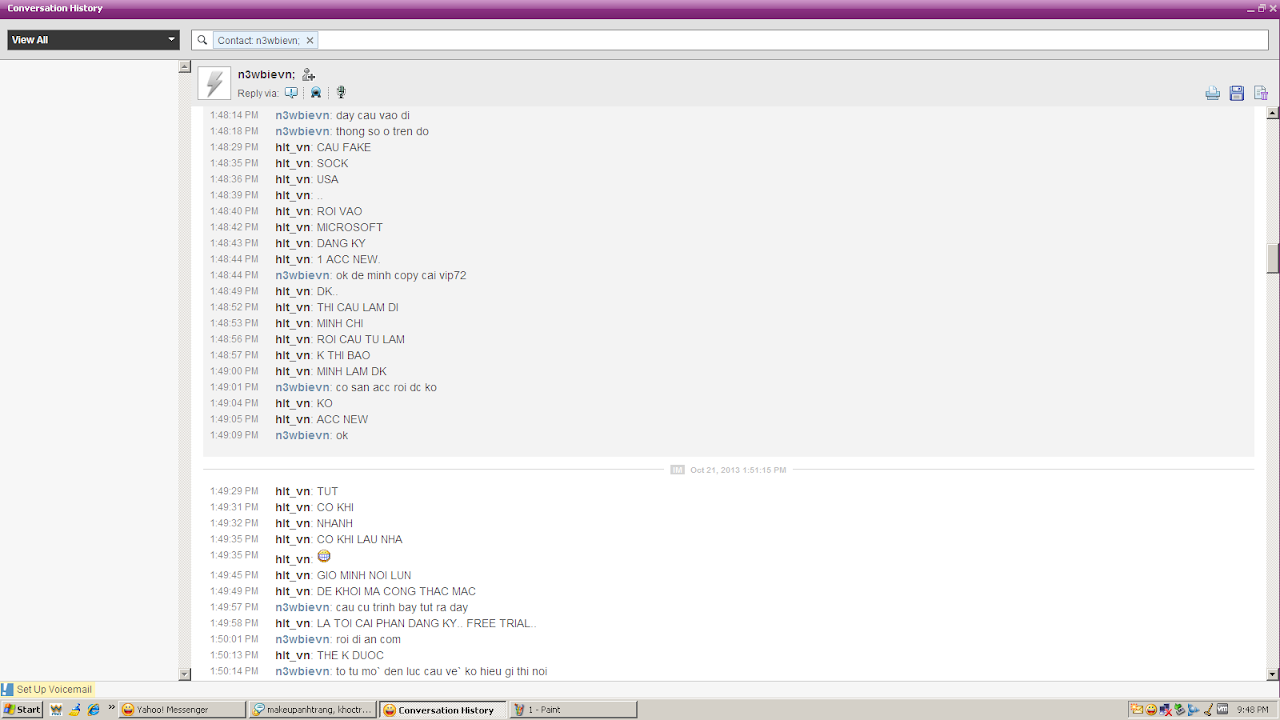The height and width of the screenshot is (720, 1280).
Task: Open the View All dropdown
Action: coord(94,40)
